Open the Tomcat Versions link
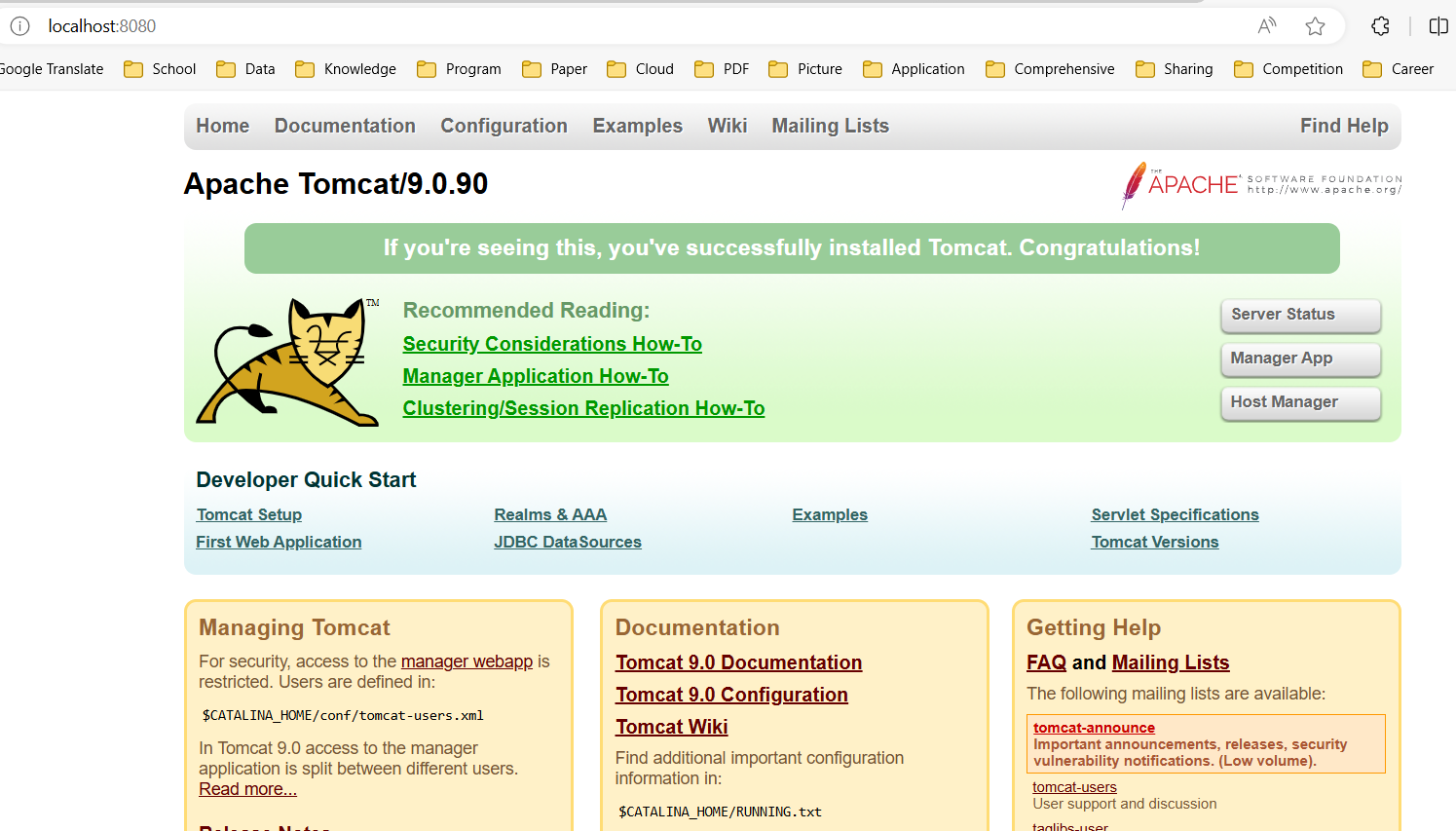1456x831 pixels. coord(1155,542)
